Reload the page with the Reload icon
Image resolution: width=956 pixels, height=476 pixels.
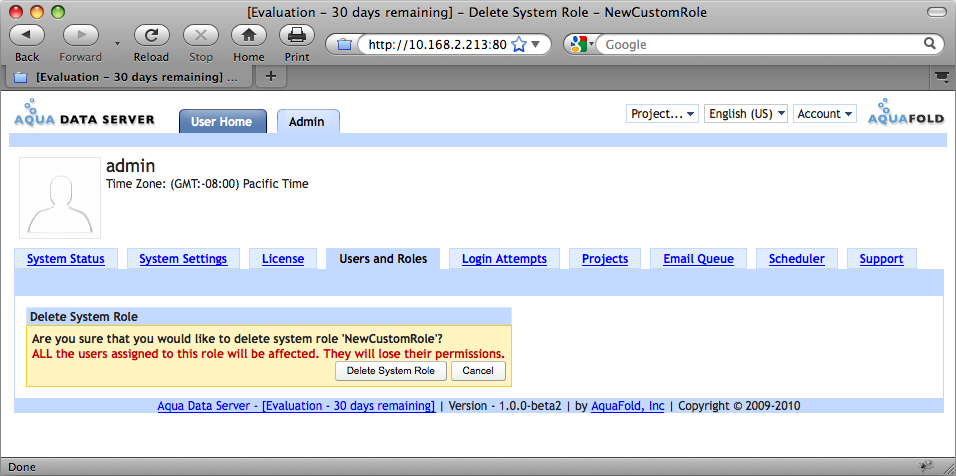[x=151, y=35]
